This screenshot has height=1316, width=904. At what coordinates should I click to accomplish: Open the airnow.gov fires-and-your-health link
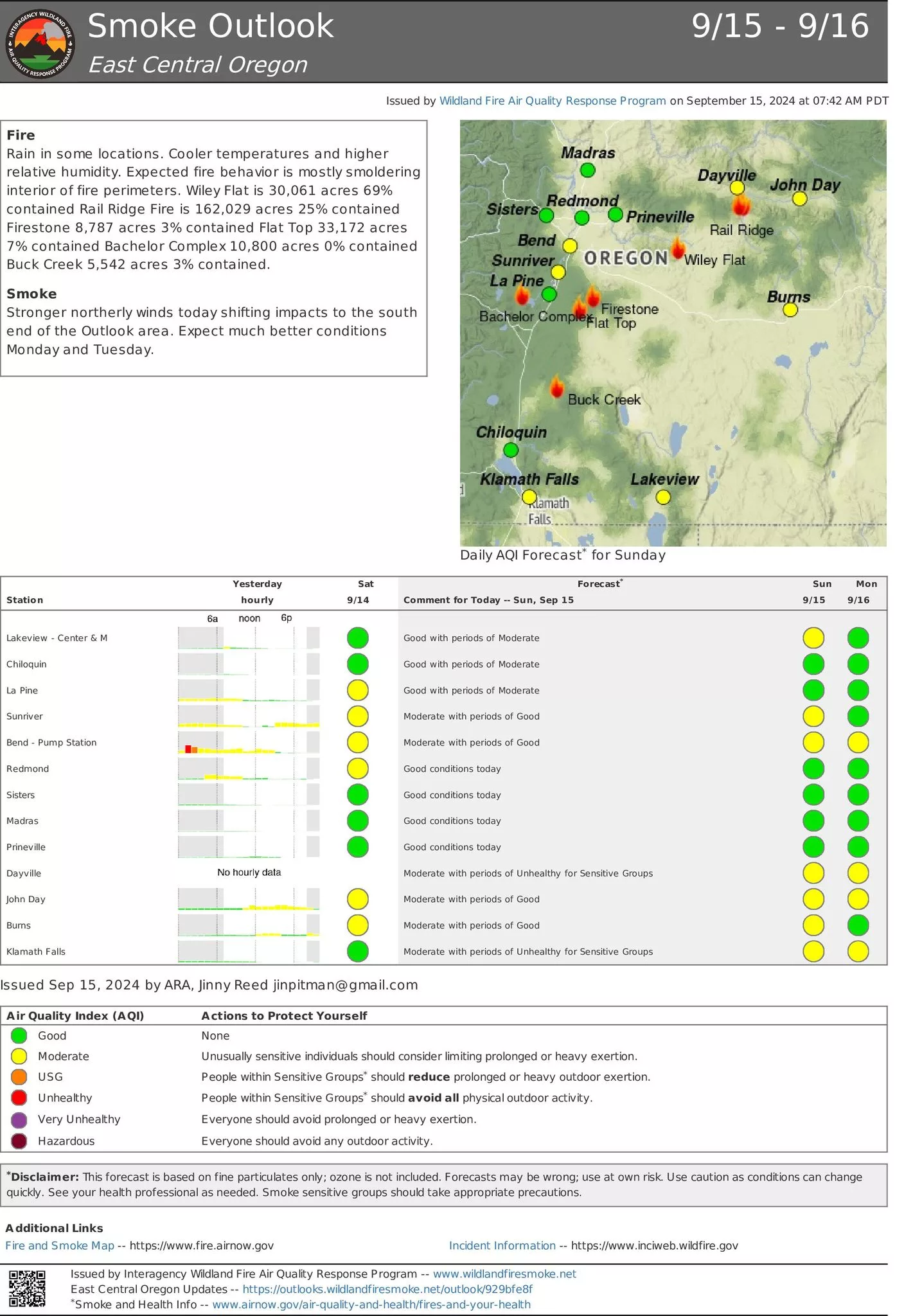pos(371,1304)
